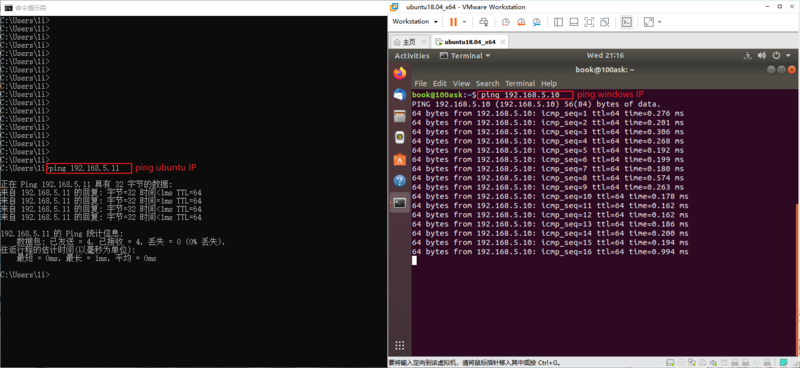Click the console view toolbar icon

627,22
